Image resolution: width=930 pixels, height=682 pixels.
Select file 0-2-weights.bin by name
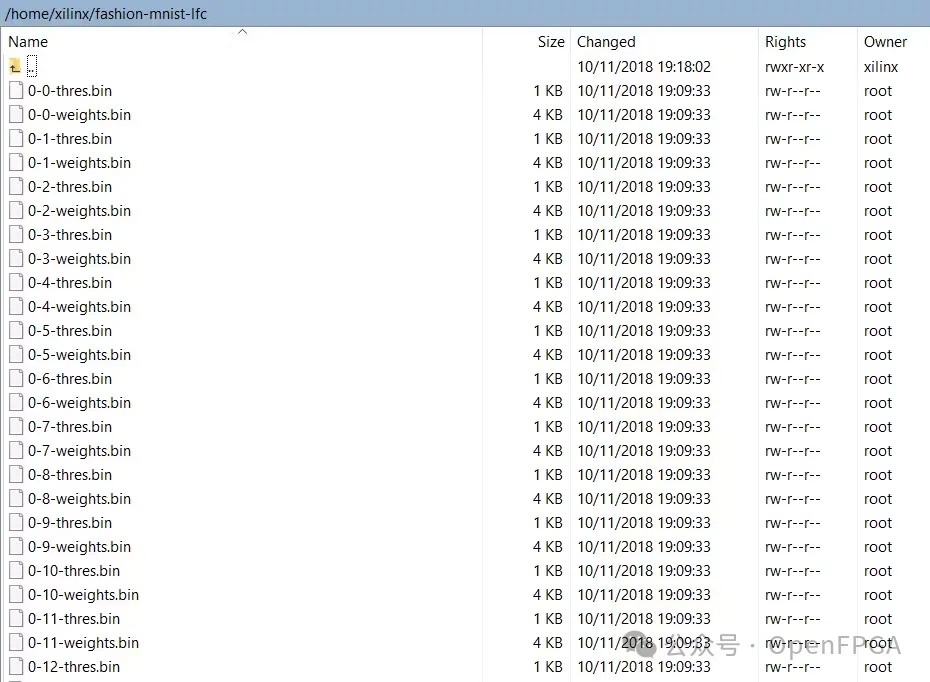click(x=79, y=211)
